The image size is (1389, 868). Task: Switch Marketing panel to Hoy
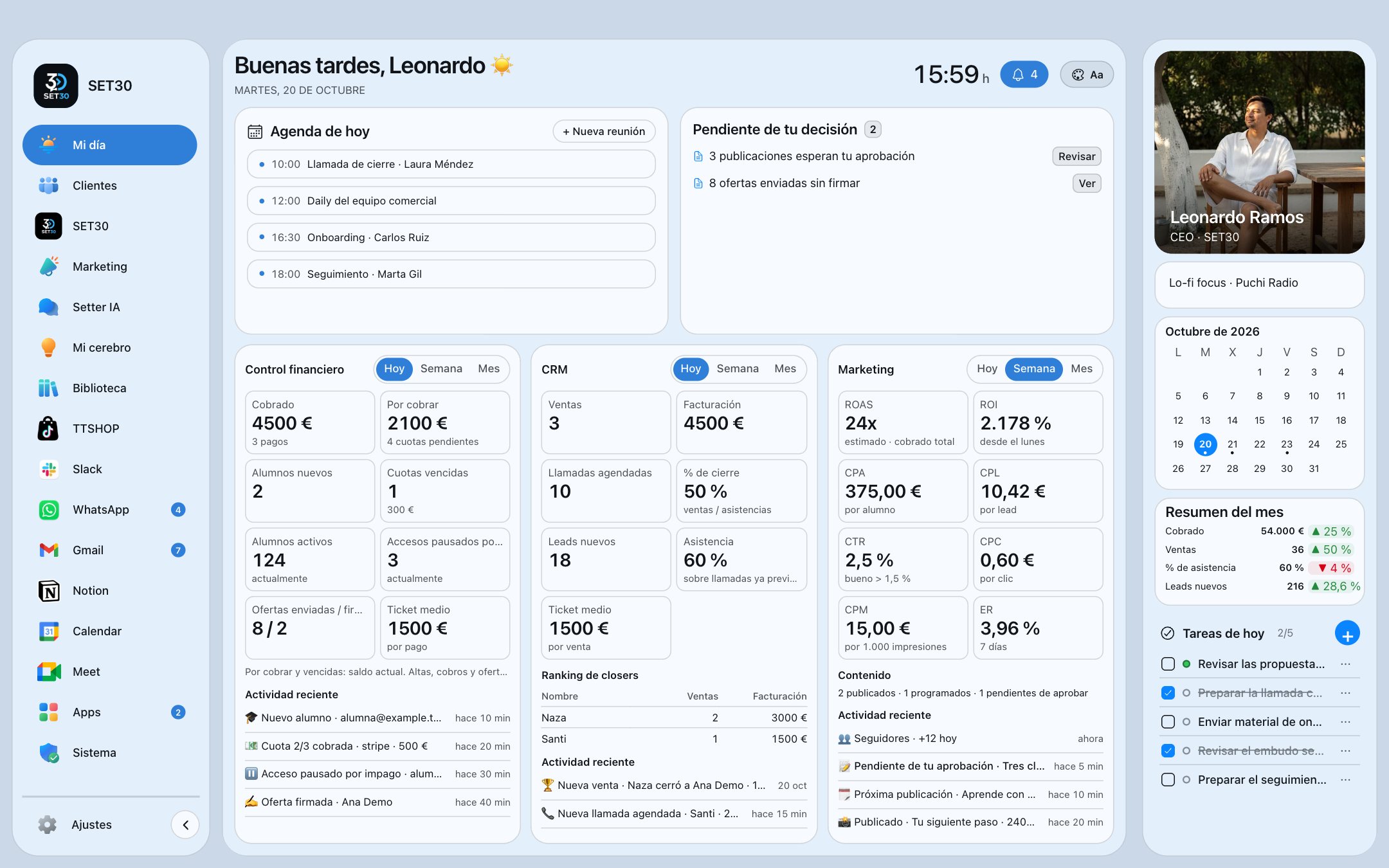[x=987, y=368]
